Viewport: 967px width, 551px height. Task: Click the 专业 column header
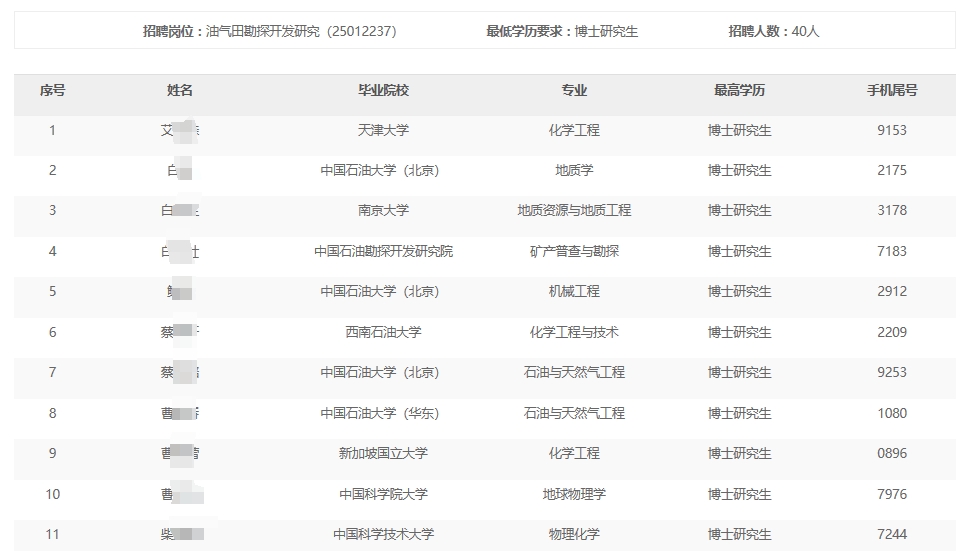pos(574,90)
